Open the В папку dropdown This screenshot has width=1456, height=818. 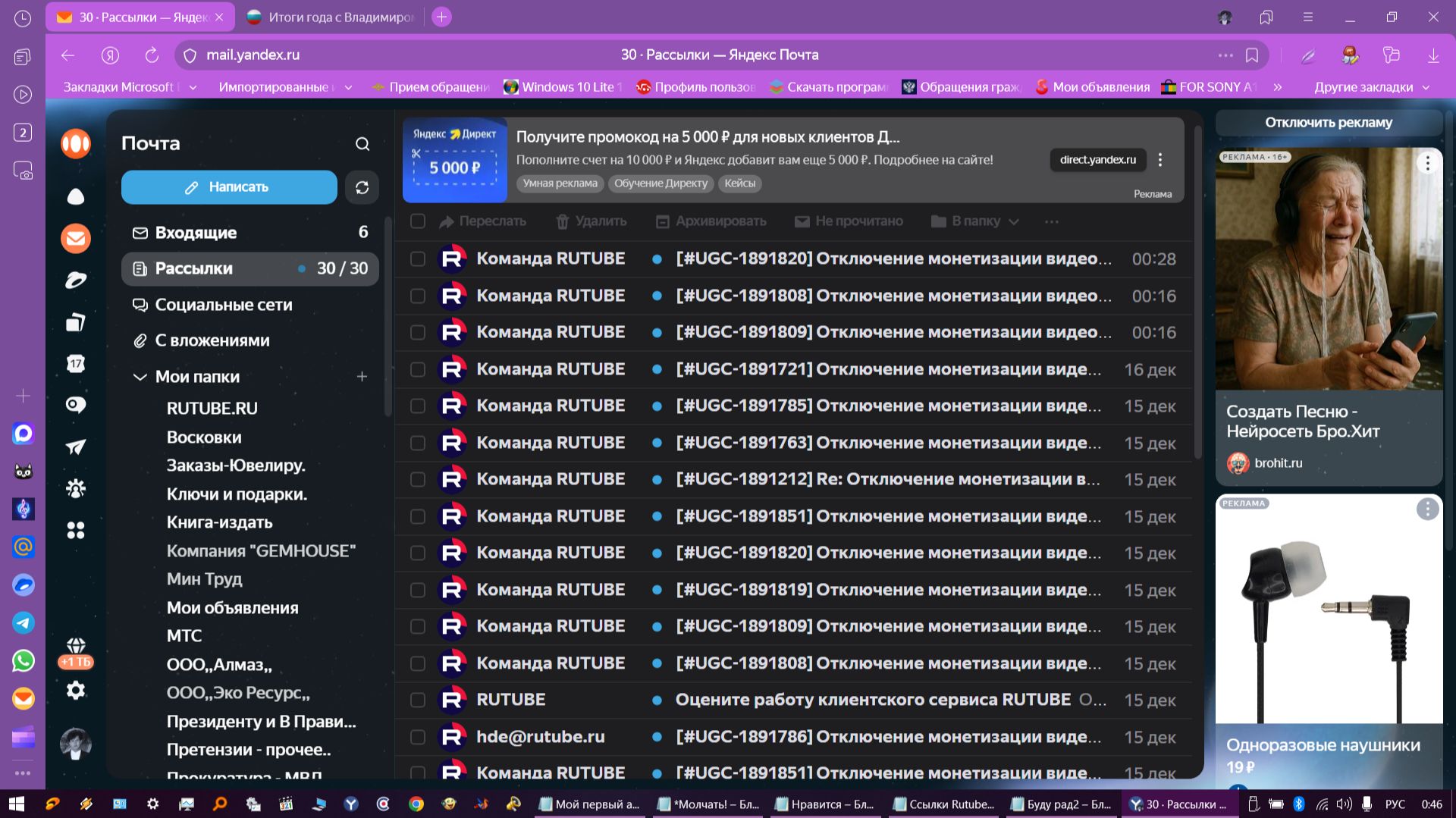click(974, 221)
